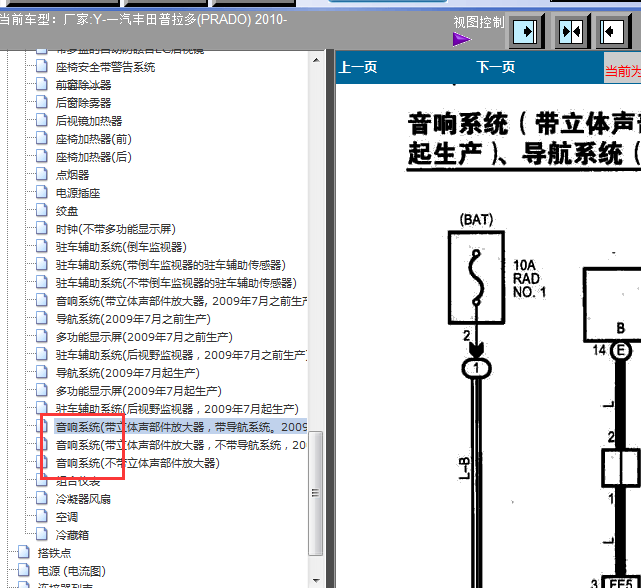Viewport: 641px width, 588px height.
Task: Go to previous page with 上一页
Action: (x=358, y=67)
